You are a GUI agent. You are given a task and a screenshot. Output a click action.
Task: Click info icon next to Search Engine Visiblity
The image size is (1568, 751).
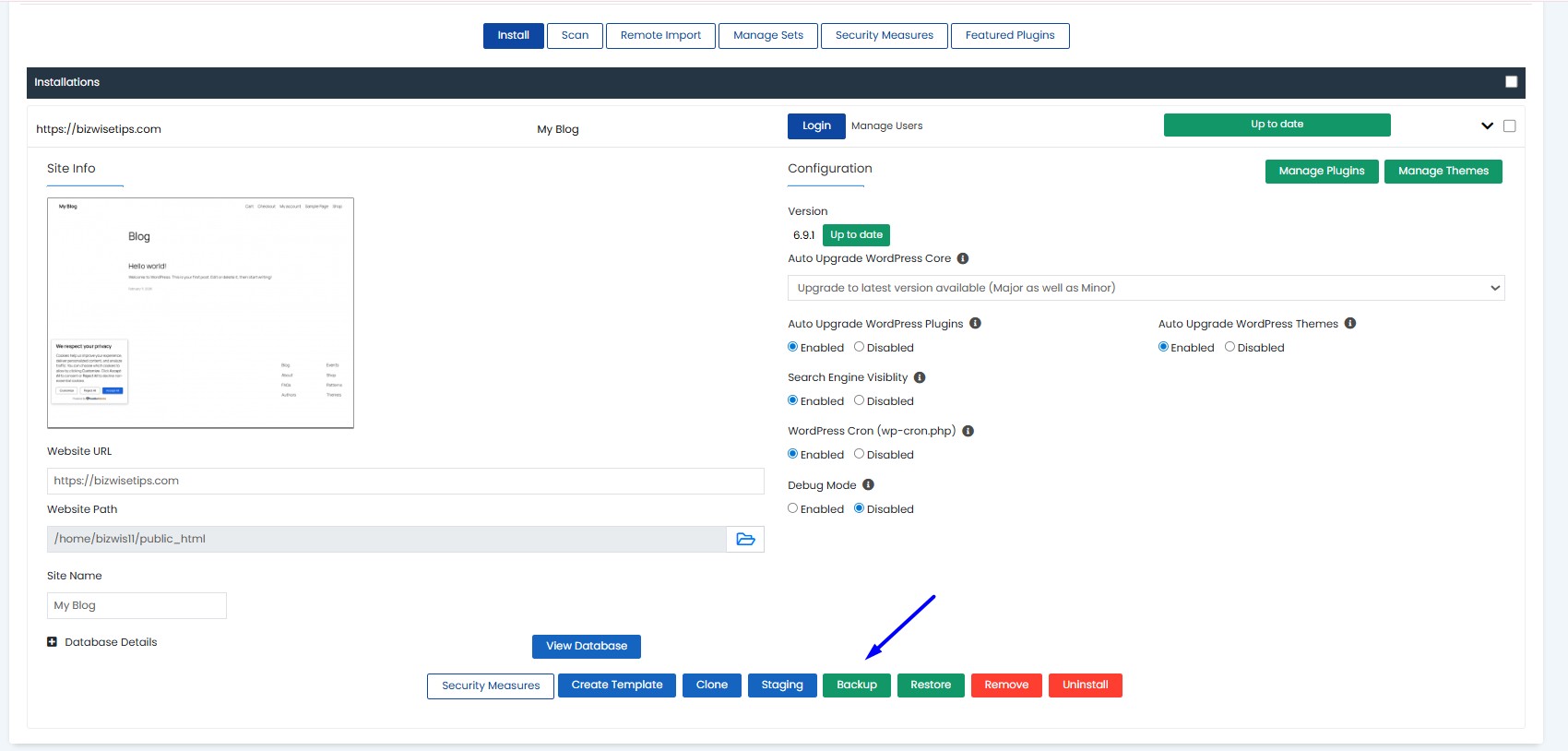[x=920, y=377]
